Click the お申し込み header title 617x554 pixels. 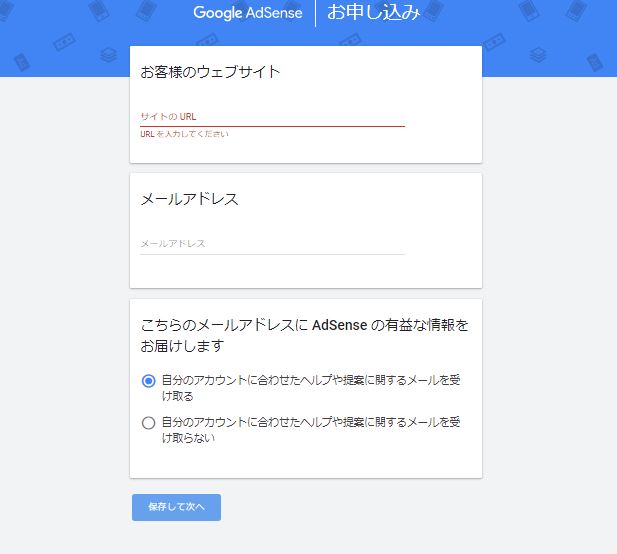click(x=373, y=12)
